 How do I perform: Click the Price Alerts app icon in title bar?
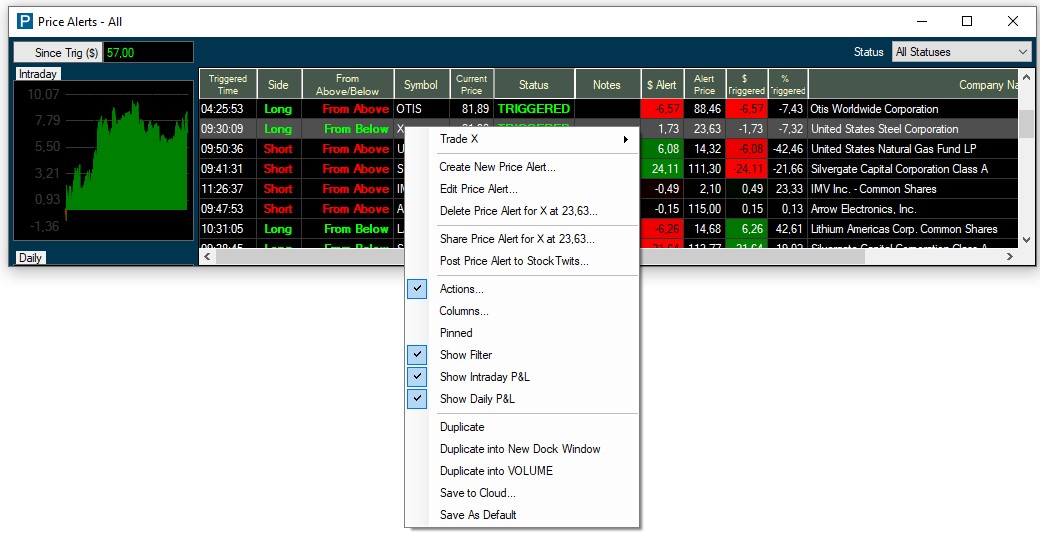pyautogui.click(x=25, y=21)
